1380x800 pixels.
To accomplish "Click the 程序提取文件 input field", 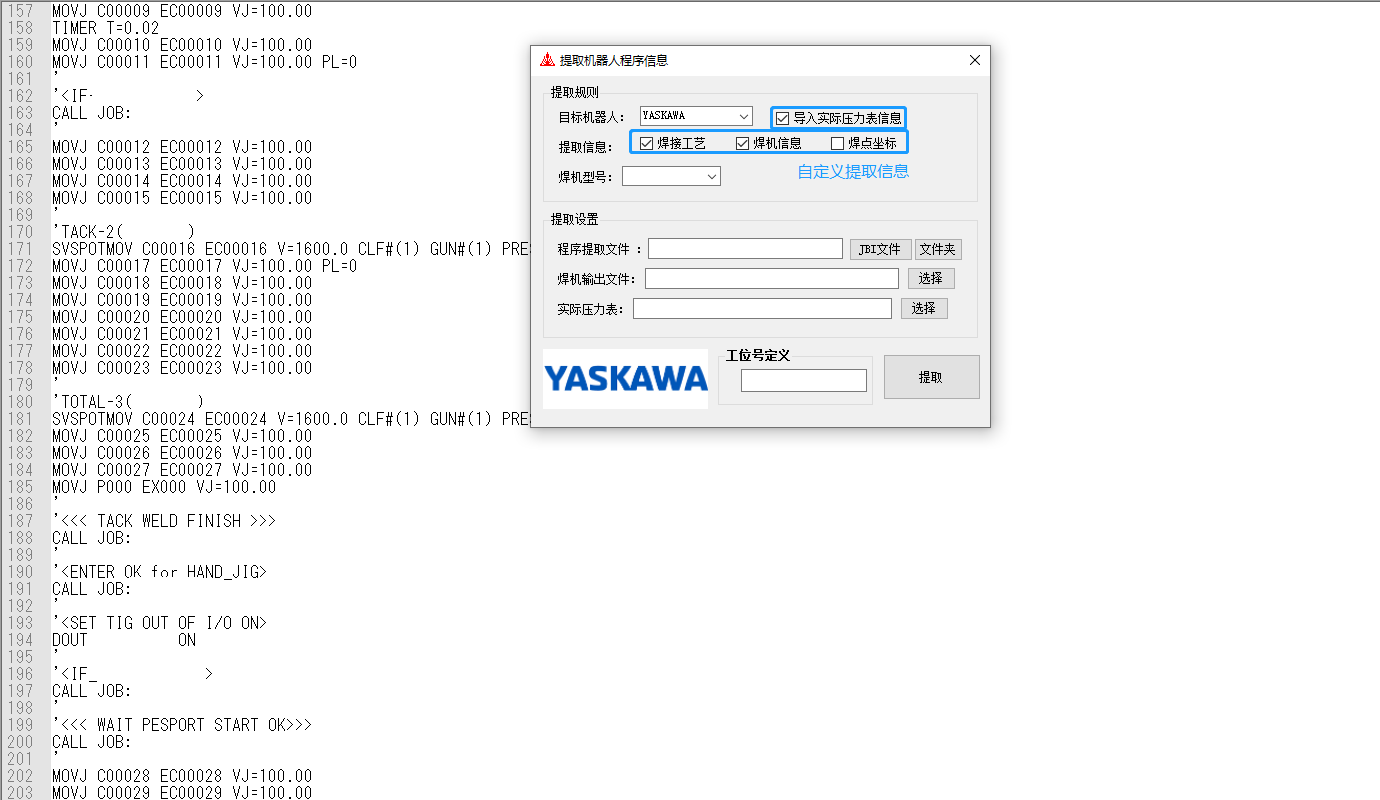I will tap(745, 248).
